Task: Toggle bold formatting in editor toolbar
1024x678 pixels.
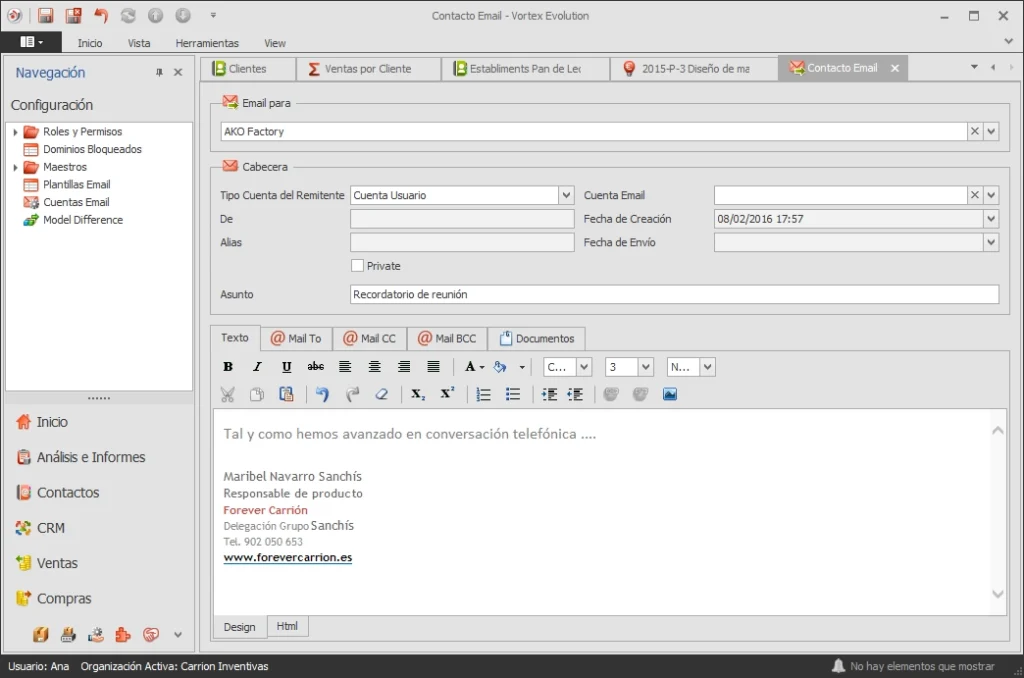Action: [227, 366]
